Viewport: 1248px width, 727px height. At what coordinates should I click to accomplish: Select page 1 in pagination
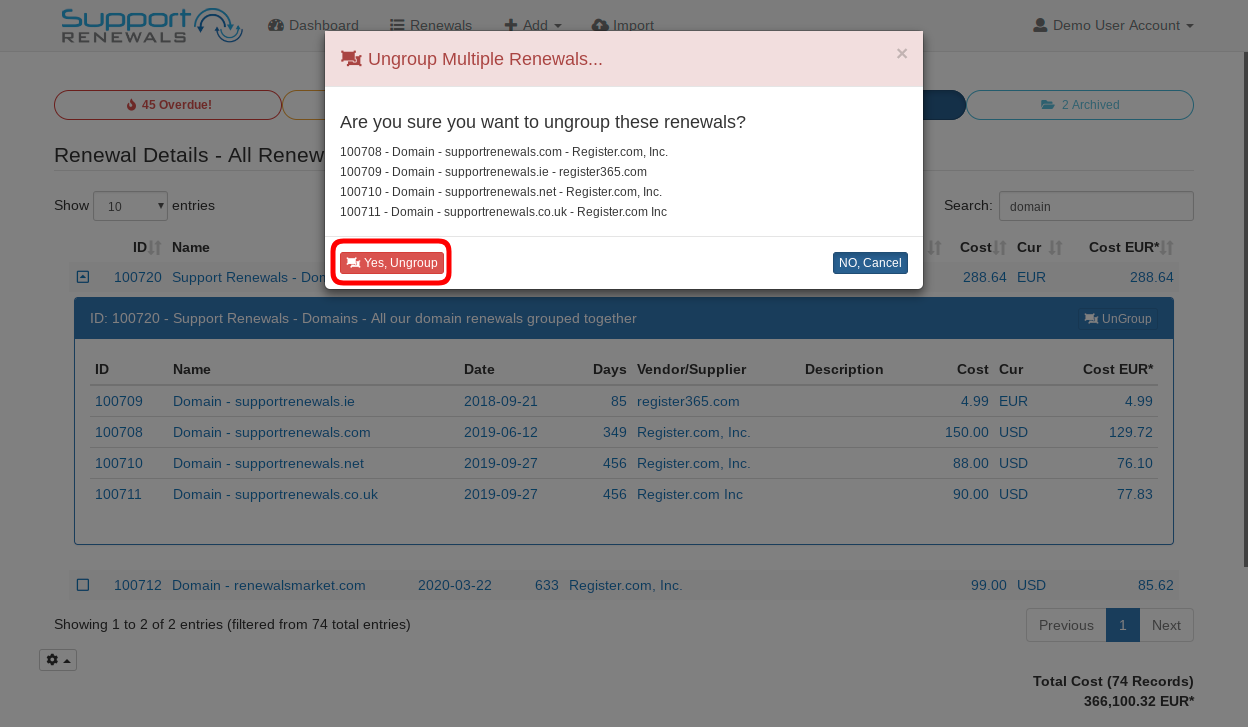coord(1123,625)
